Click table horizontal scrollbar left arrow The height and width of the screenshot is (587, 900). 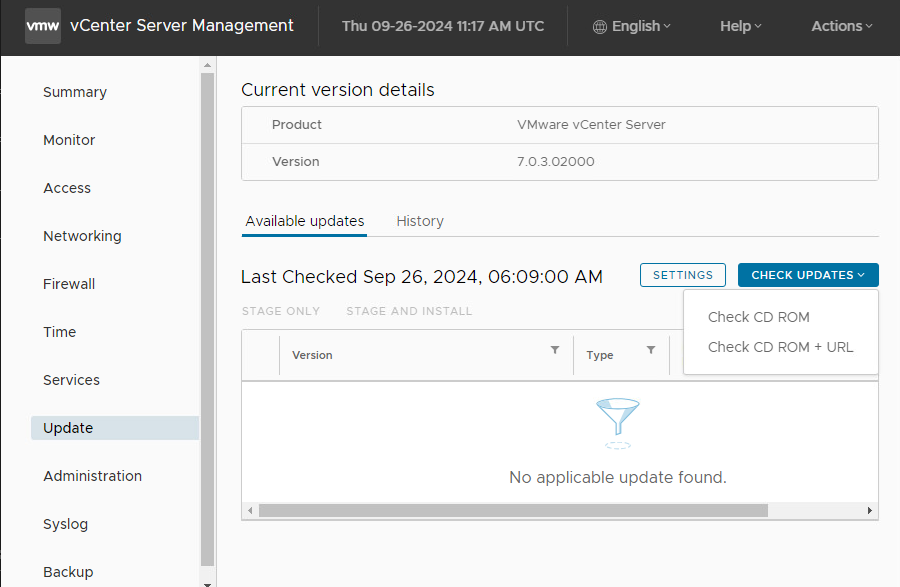click(x=250, y=511)
